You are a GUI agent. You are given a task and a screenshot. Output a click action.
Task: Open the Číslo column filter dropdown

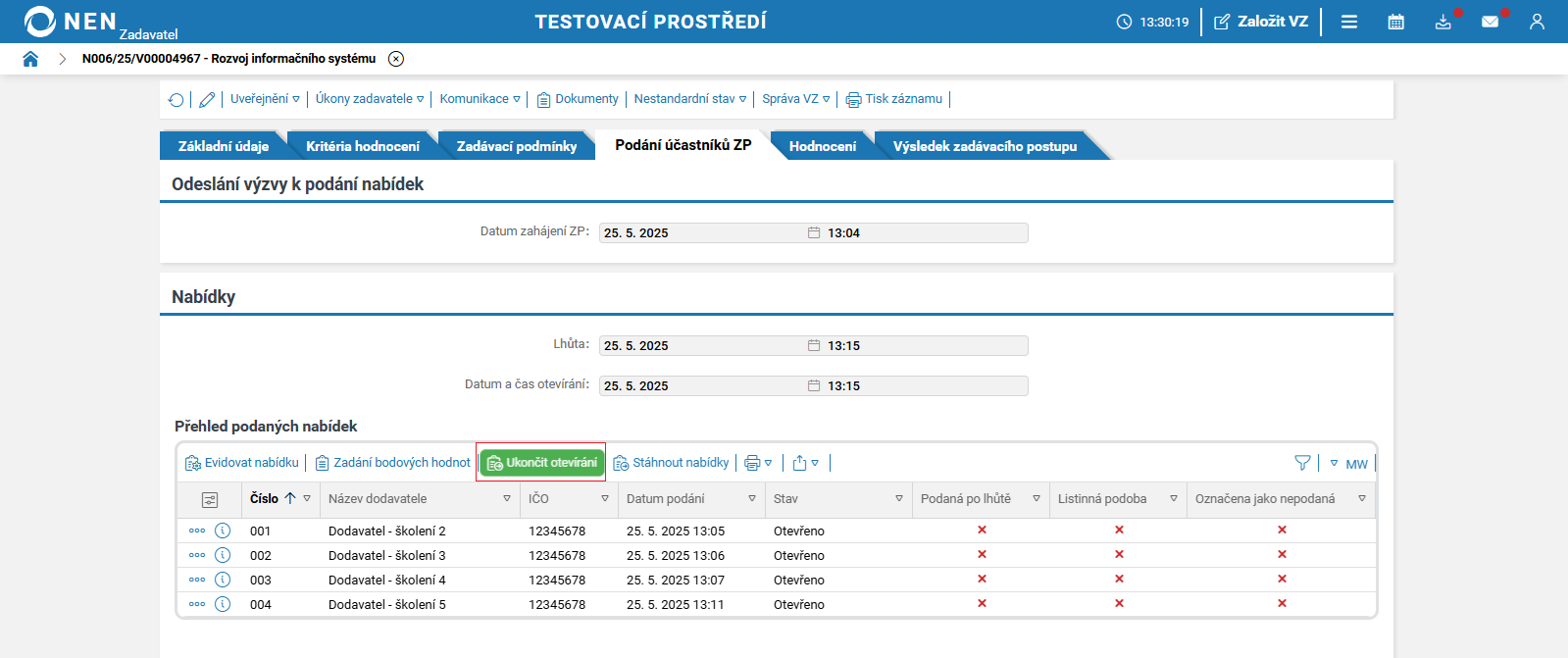(x=307, y=498)
